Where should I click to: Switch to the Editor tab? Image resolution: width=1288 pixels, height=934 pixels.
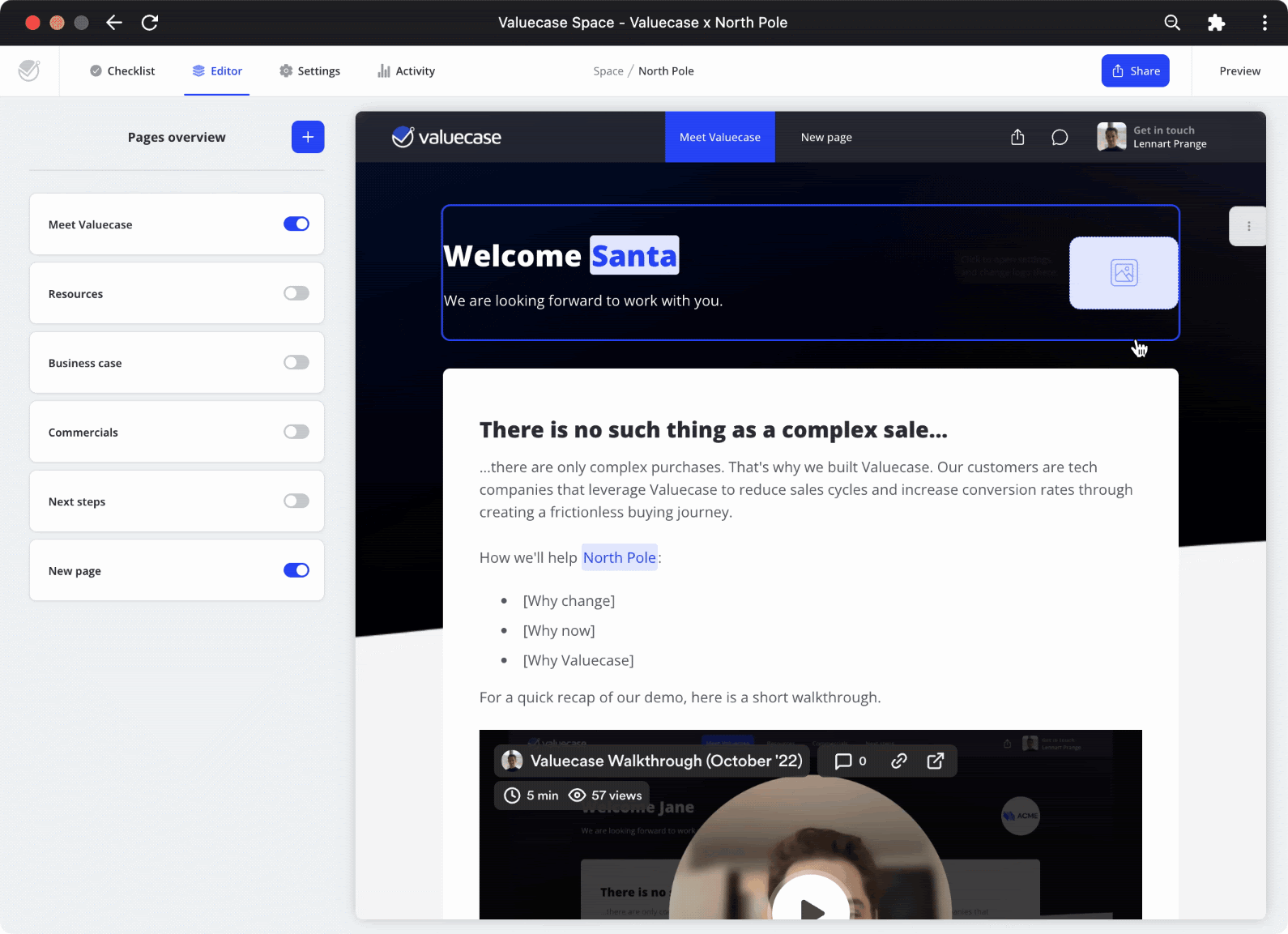(x=217, y=71)
